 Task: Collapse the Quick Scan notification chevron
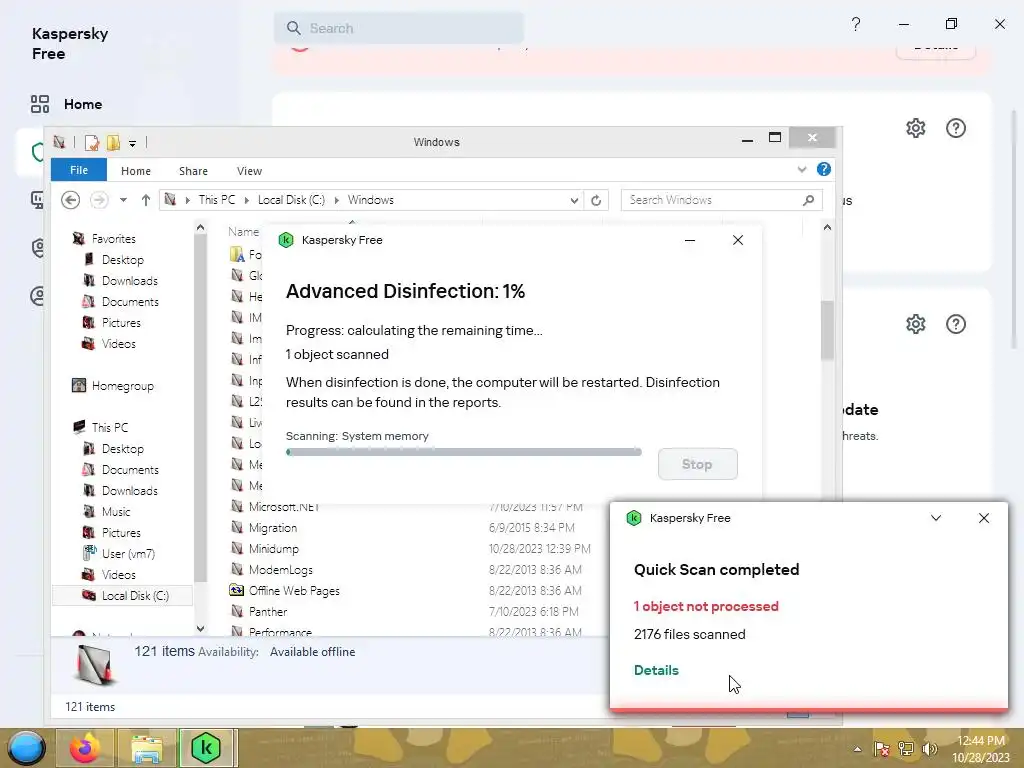pyautogui.click(x=936, y=518)
